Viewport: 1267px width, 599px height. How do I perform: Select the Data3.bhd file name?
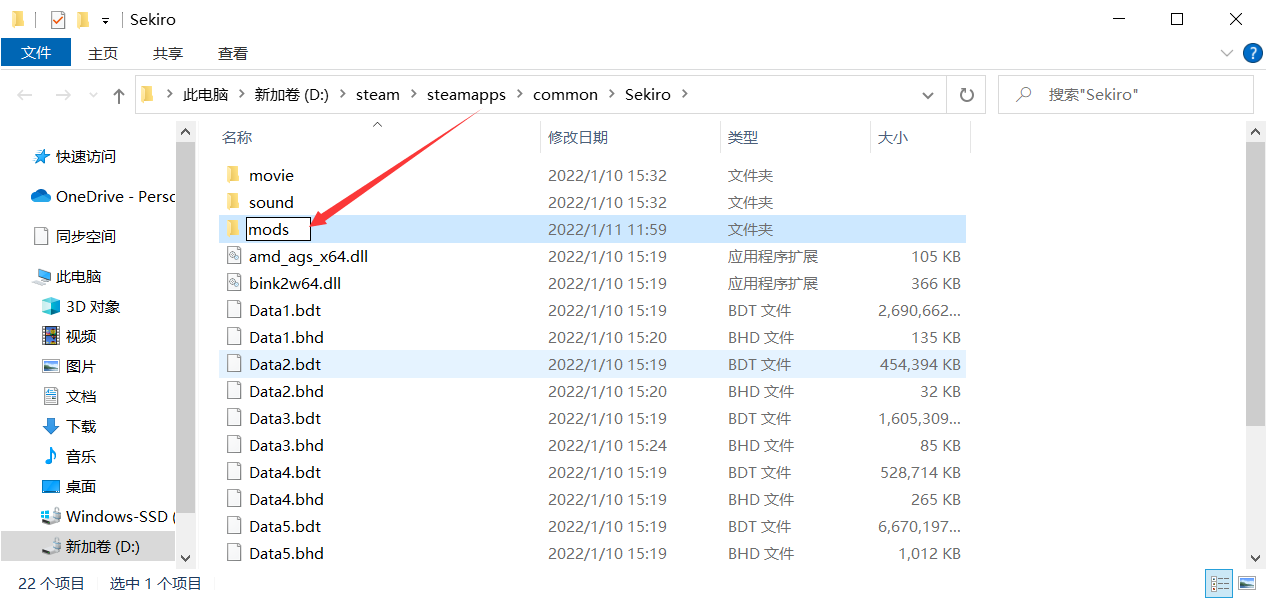(286, 445)
